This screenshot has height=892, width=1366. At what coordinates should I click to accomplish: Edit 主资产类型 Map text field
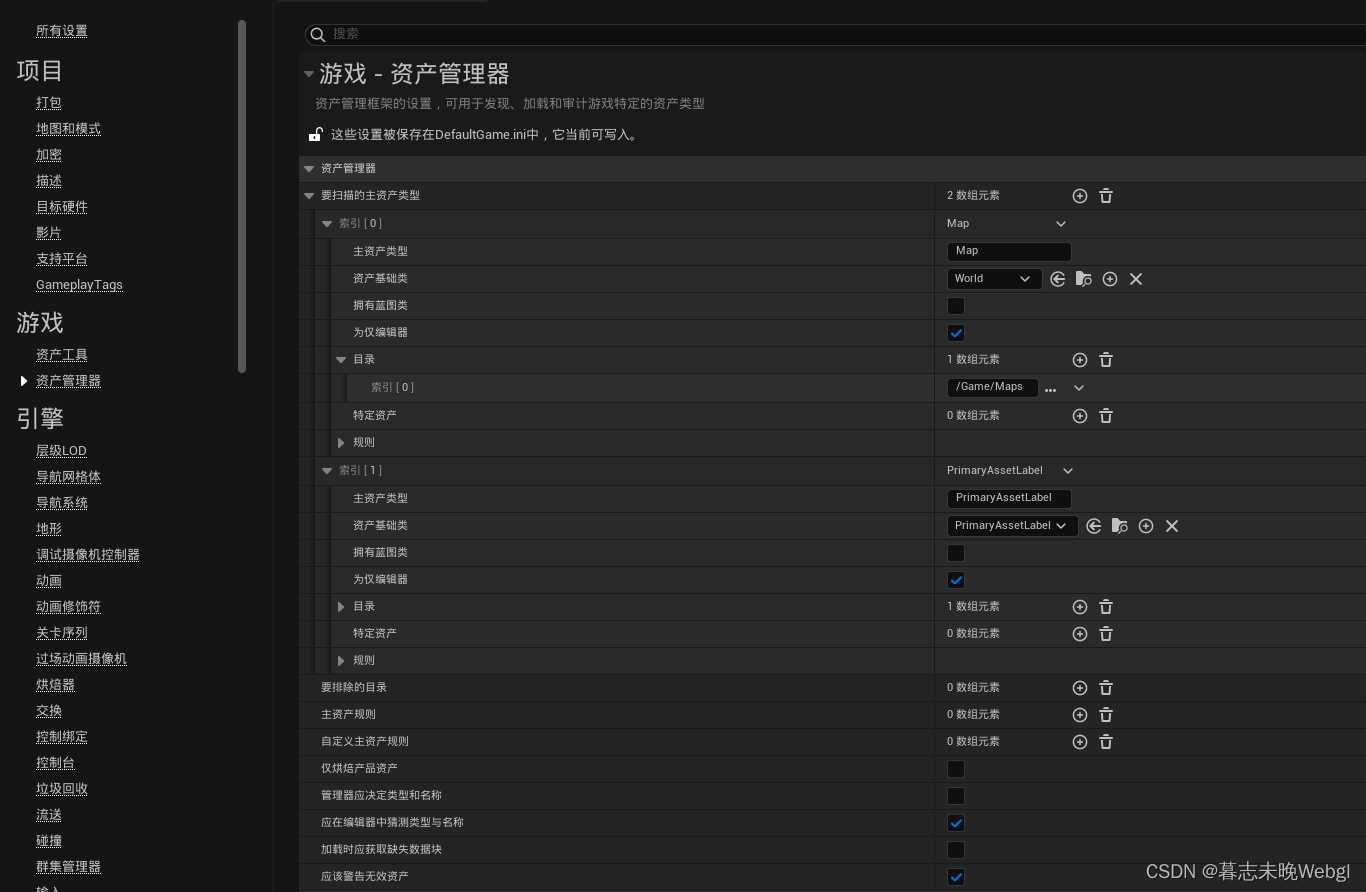pos(1009,252)
